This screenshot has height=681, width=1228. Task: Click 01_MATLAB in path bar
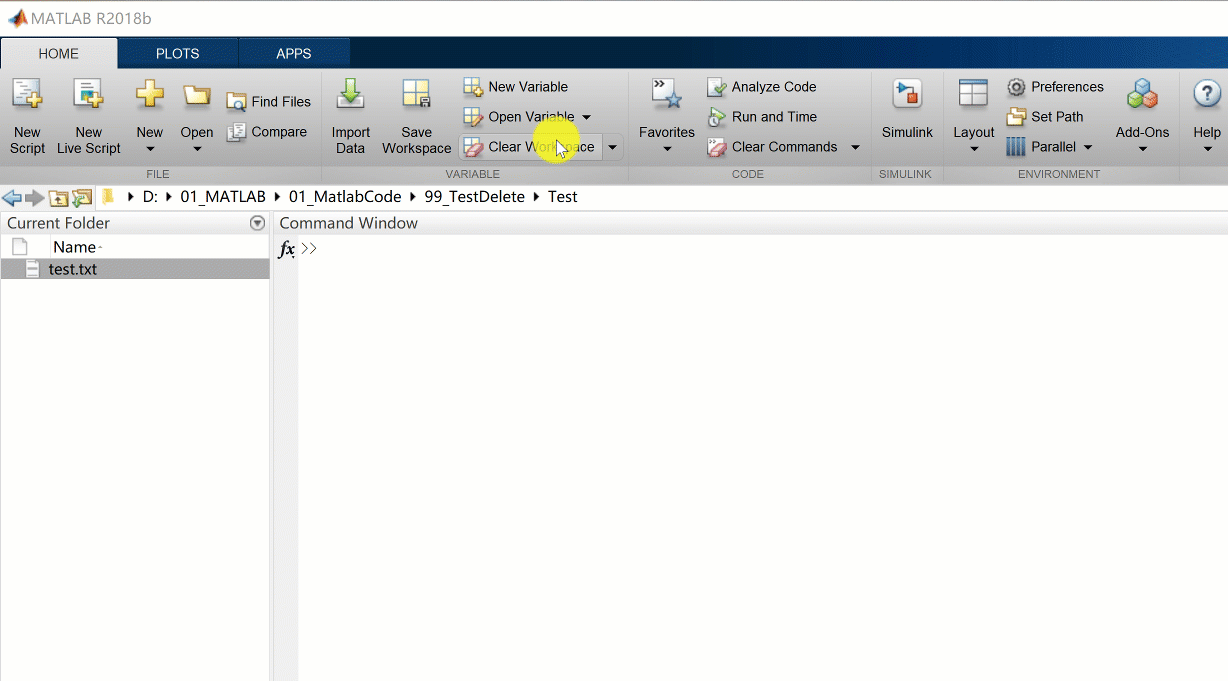pyautogui.click(x=223, y=197)
